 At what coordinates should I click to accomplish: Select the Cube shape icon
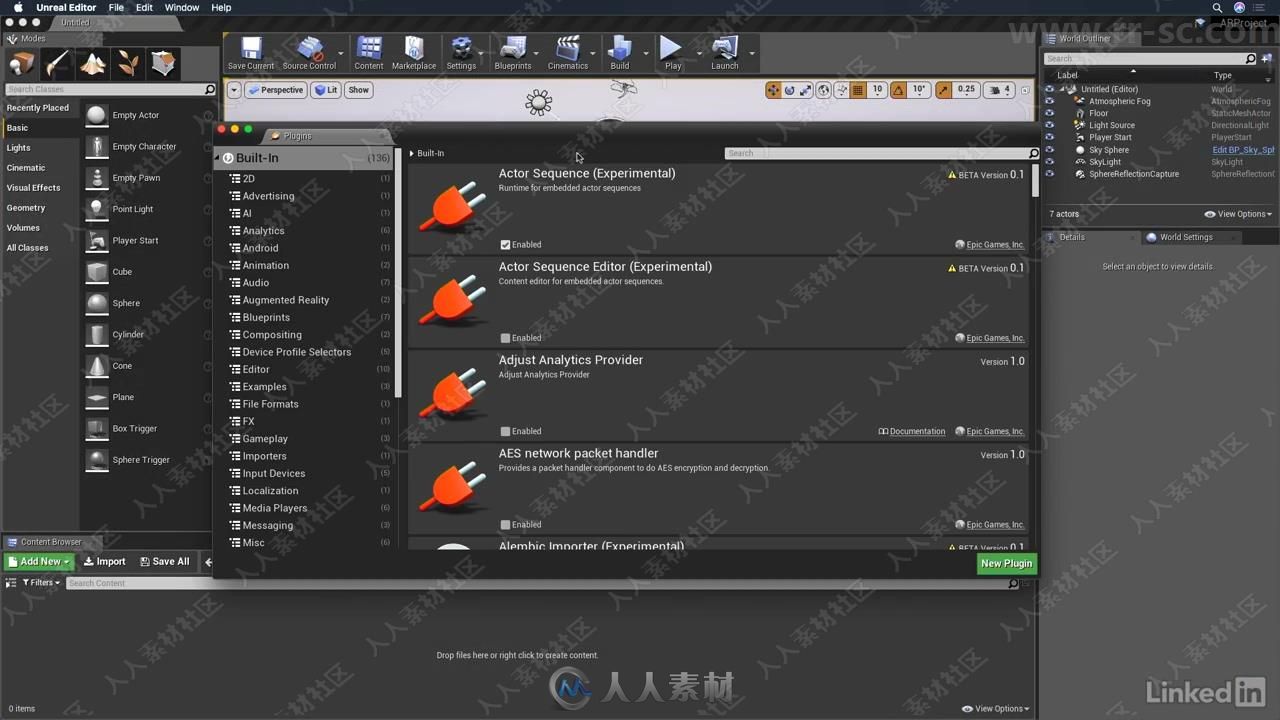(97, 272)
